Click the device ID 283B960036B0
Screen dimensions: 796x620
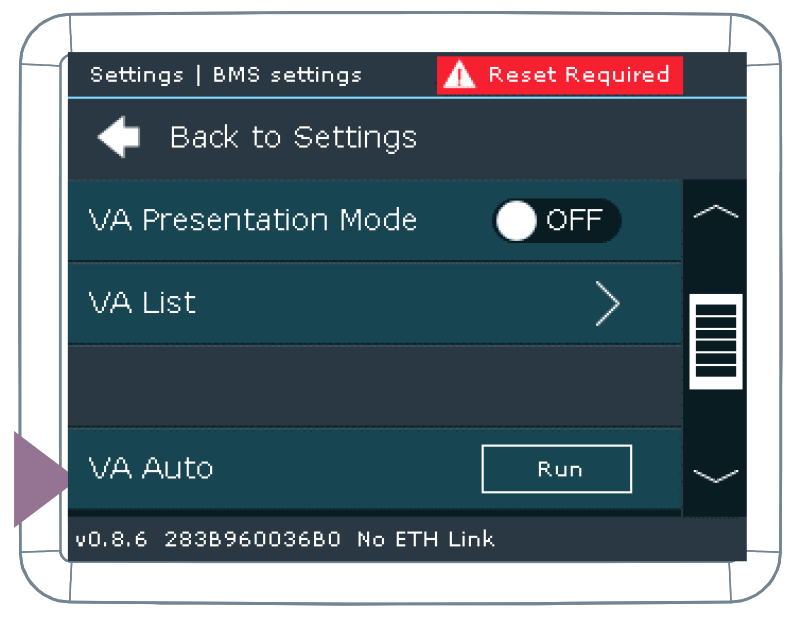click(251, 540)
